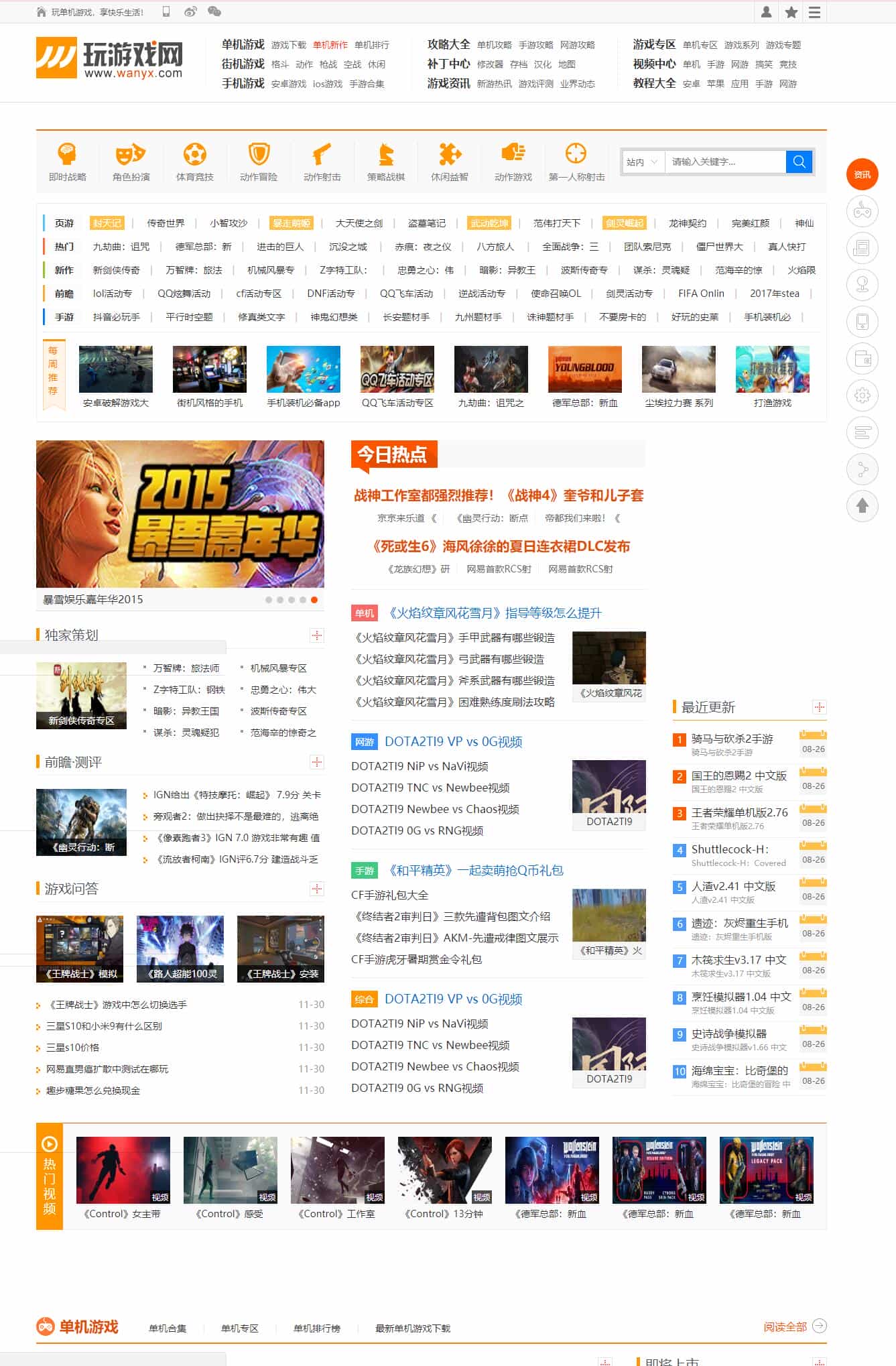Screen dimensions: 896x1366
Task: Open the 新剑侠传奇专区 thumbnail
Action: point(81,695)
